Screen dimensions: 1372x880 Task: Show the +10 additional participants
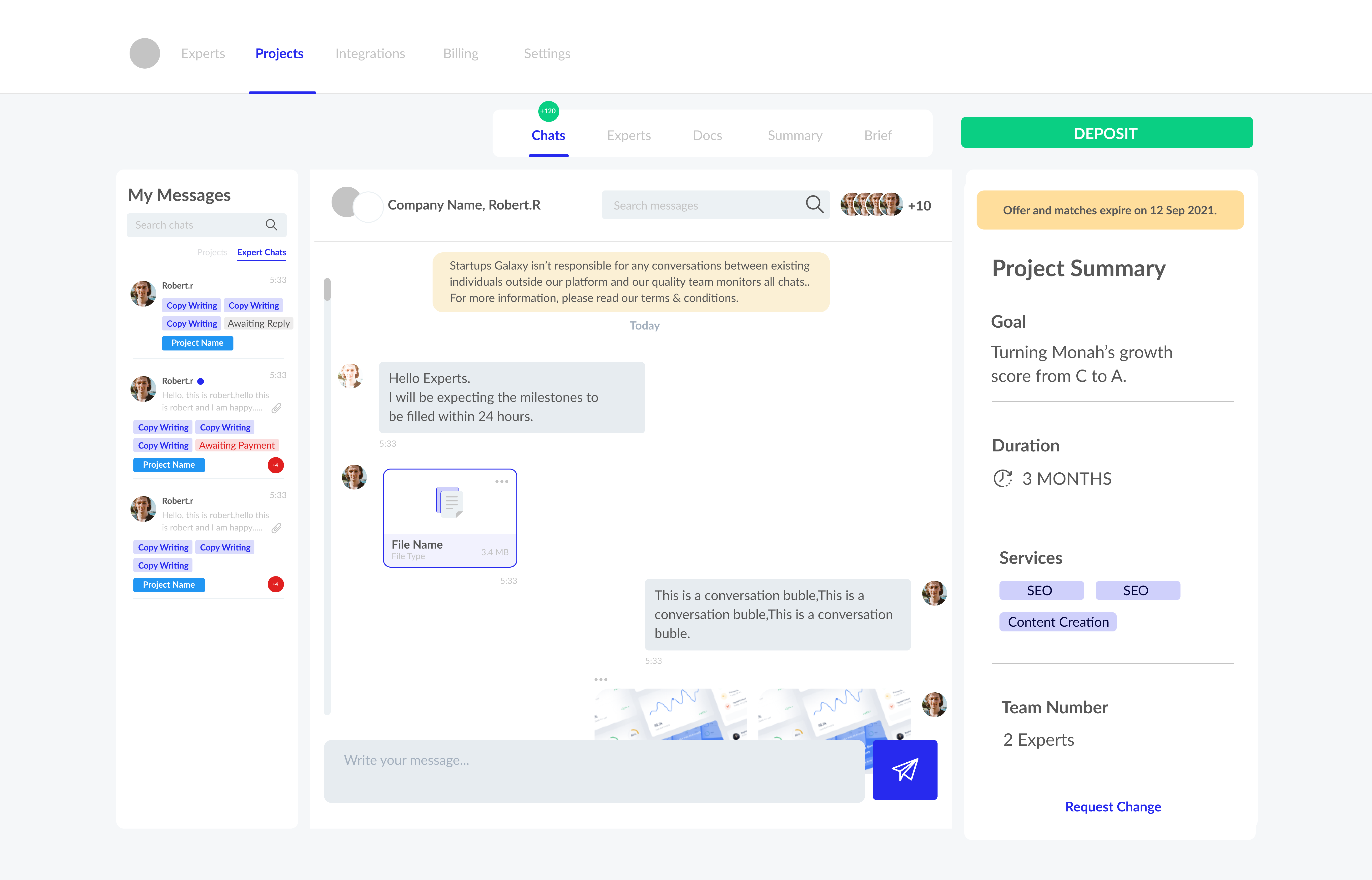click(x=919, y=205)
